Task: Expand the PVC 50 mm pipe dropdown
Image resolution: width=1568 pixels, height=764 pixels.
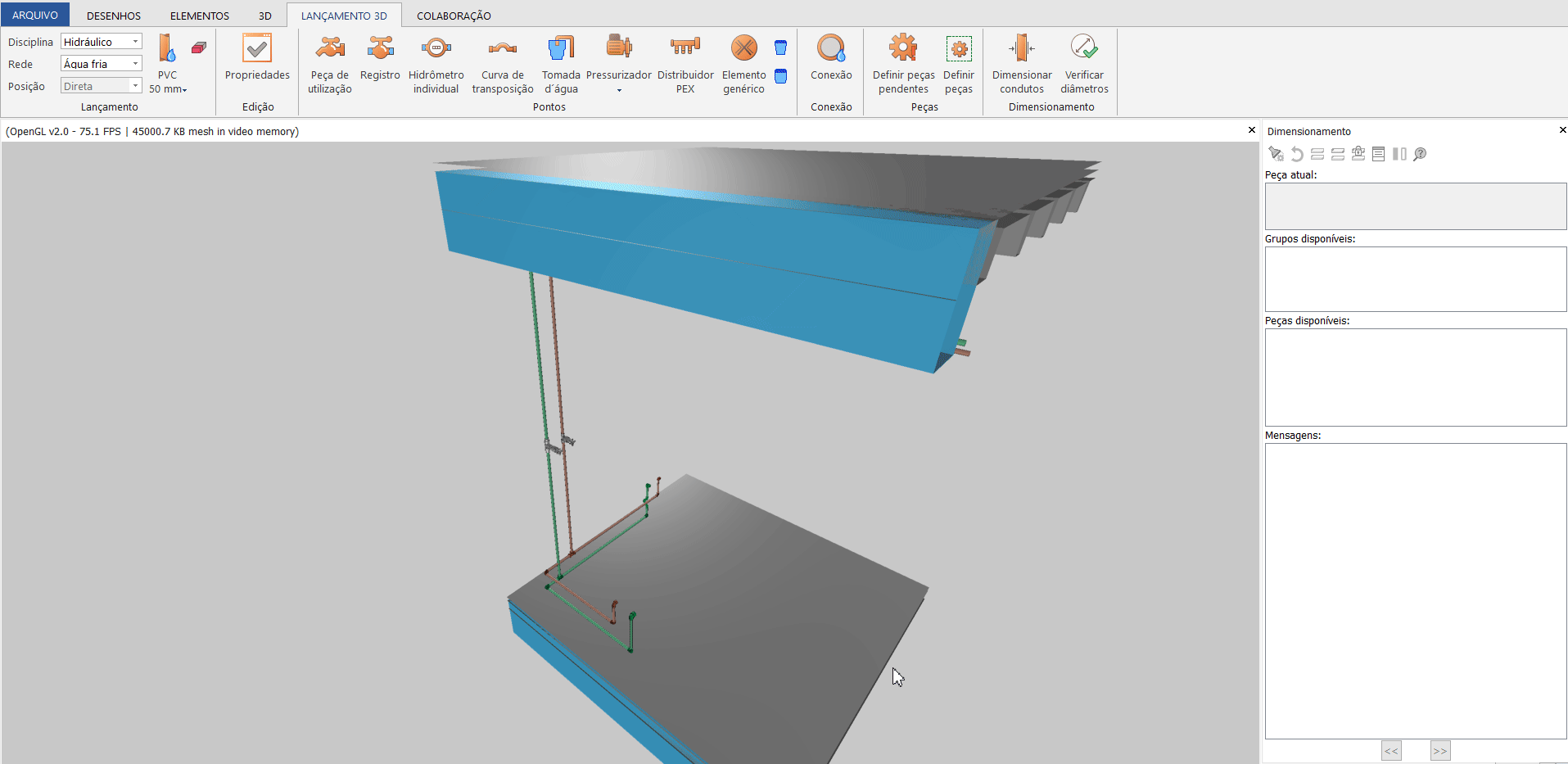Action: pos(168,88)
